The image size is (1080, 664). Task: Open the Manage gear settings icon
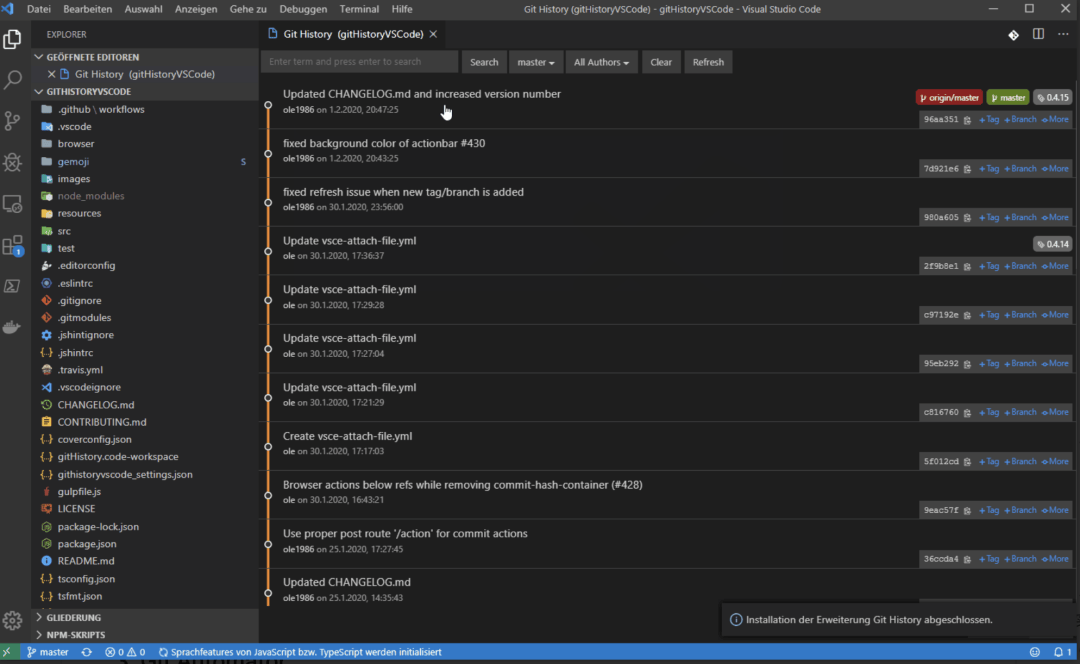(12, 621)
